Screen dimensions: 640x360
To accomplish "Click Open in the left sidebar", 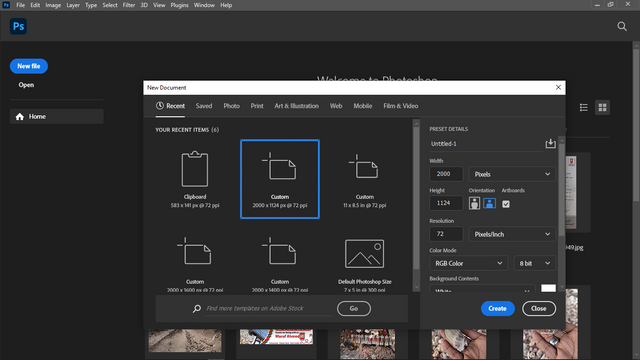I will tap(26, 85).
